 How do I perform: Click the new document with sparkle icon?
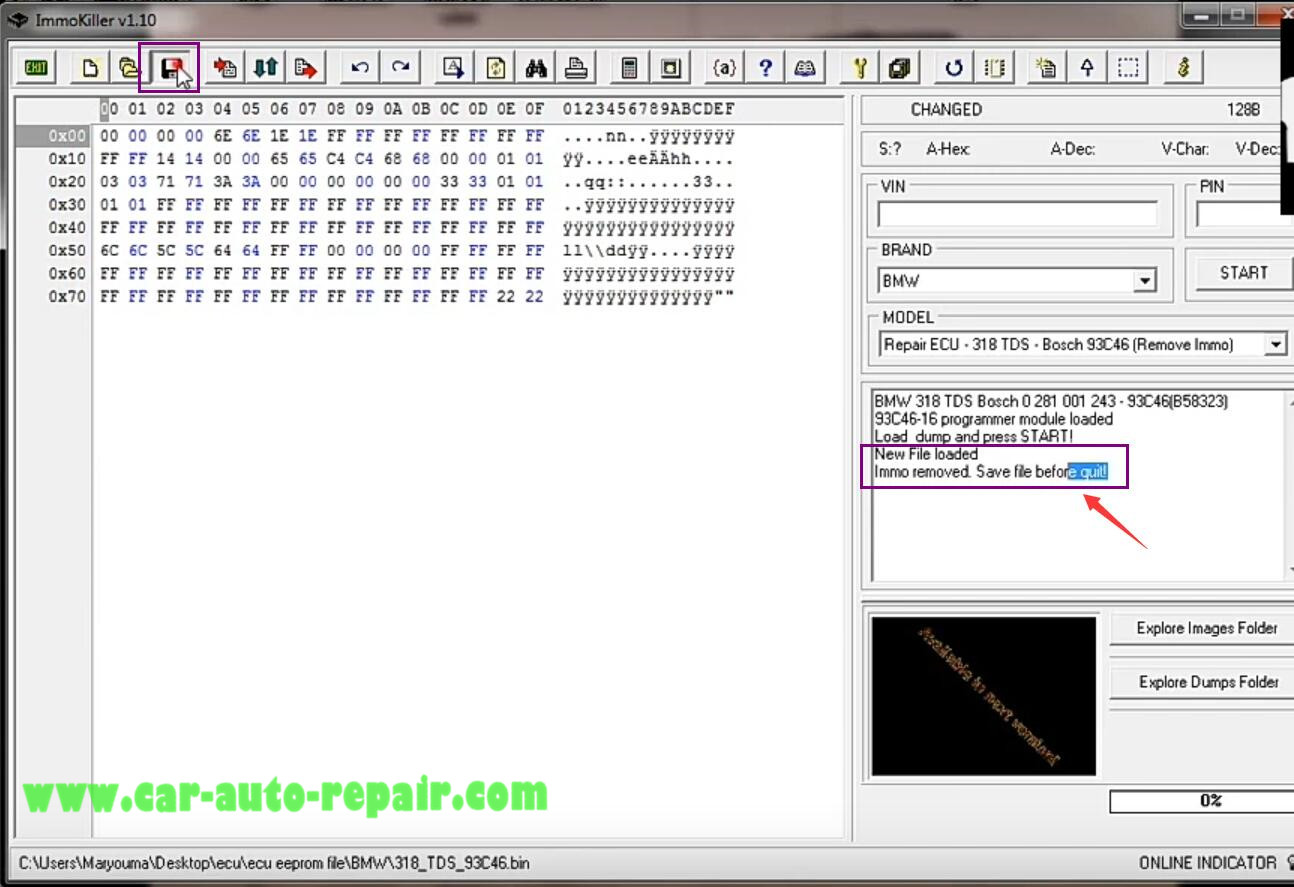pos(1047,68)
